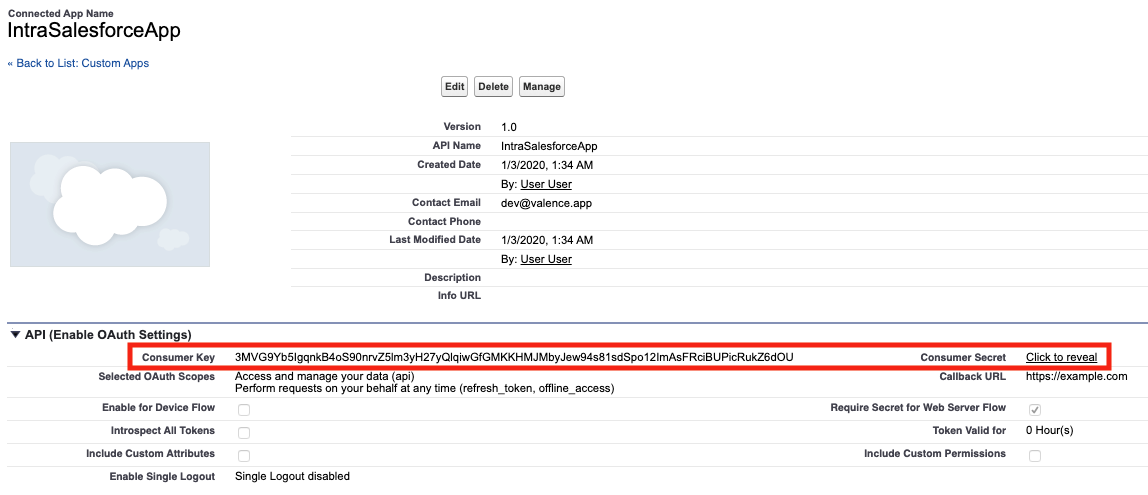This screenshot has height=495, width=1148.
Task: Click the Last Modified Date timestamp value
Action: pos(547,240)
